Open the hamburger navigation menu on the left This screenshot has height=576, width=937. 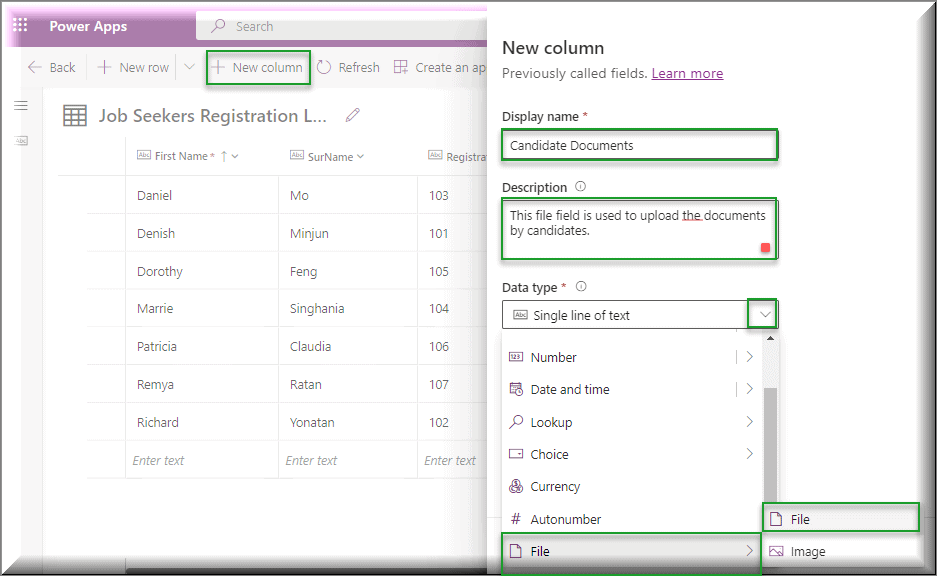pyautogui.click(x=20, y=104)
